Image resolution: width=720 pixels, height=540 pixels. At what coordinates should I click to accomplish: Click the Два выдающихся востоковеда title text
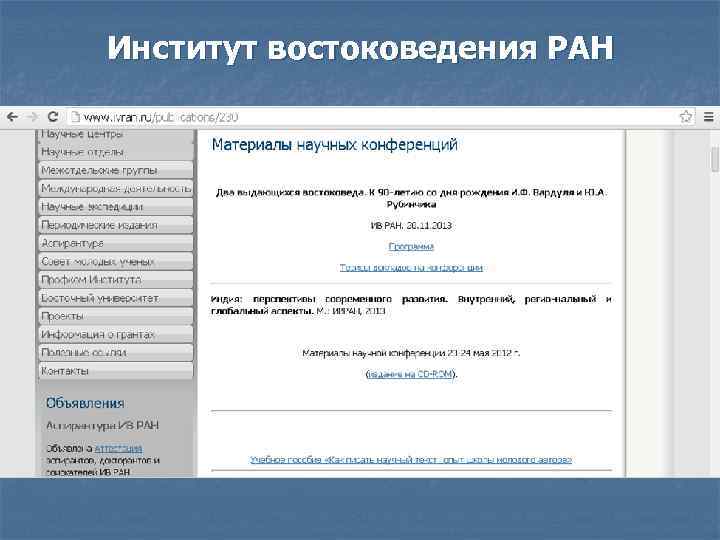411,198
